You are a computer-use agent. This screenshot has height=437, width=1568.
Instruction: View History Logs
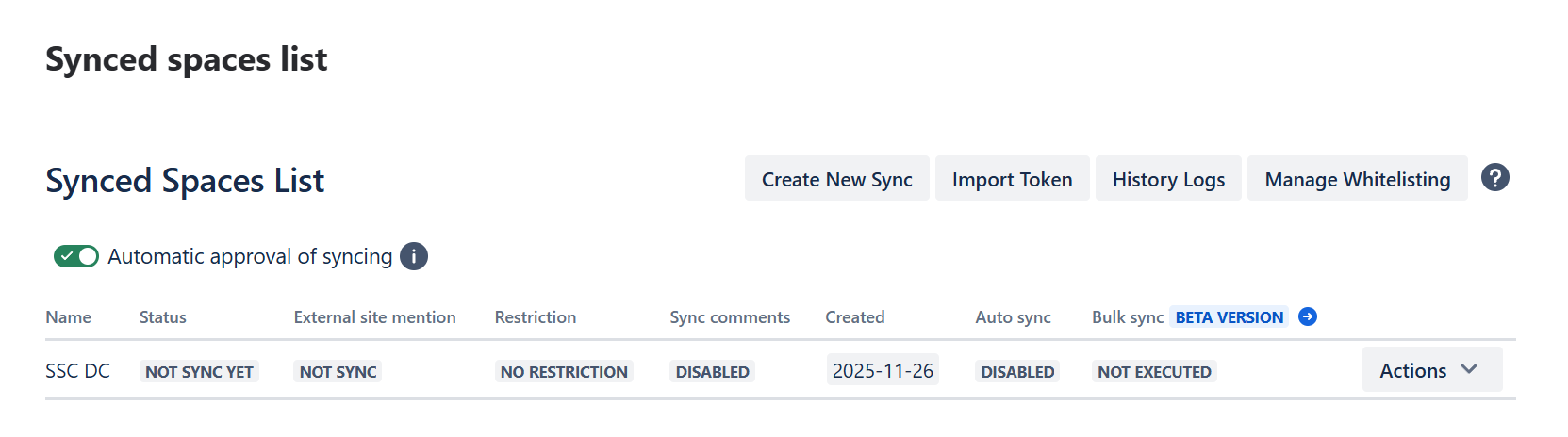pos(1168,179)
